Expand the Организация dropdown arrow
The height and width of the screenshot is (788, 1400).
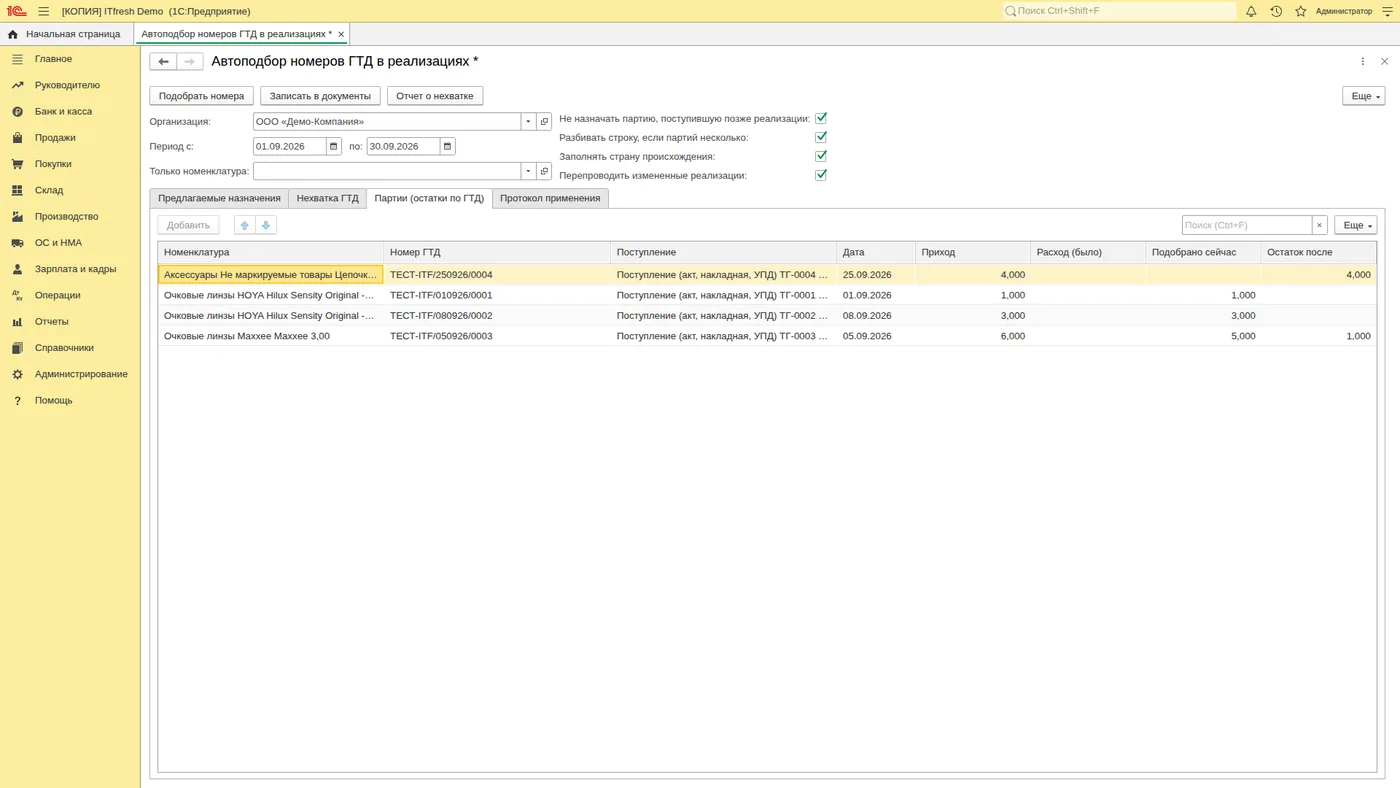528,121
